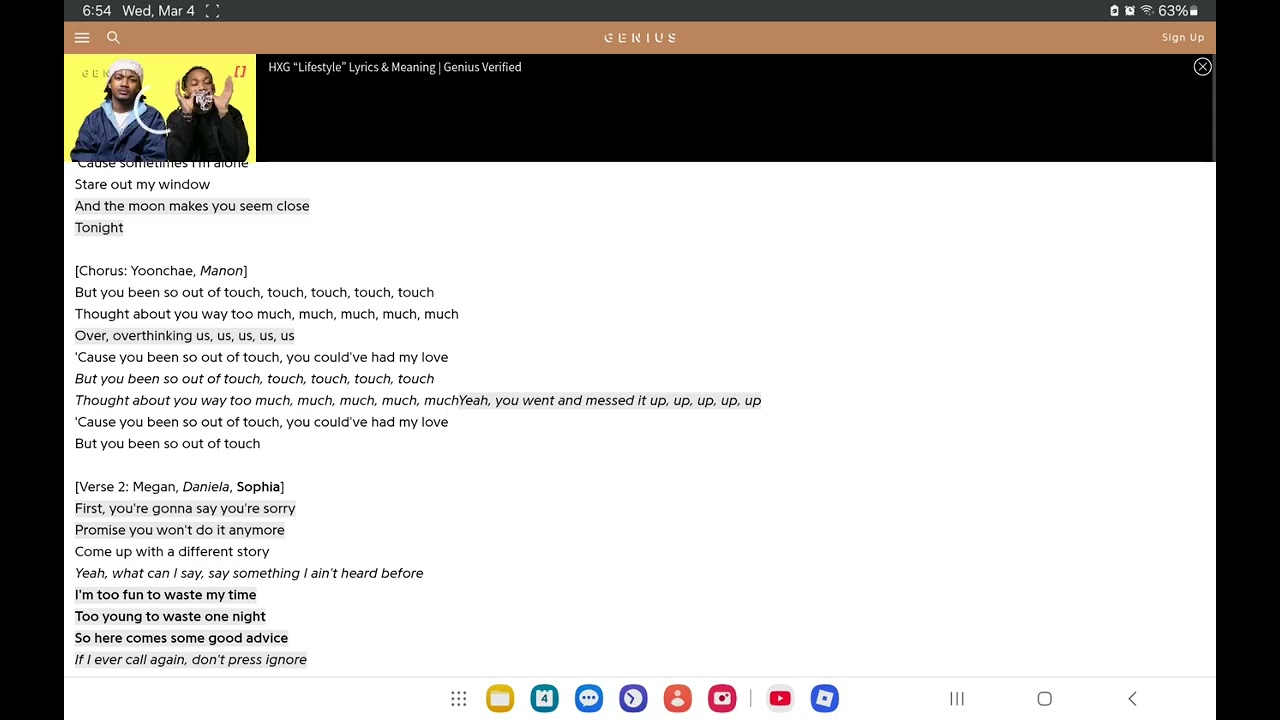This screenshot has height=720, width=1280.
Task: Click the final chorus line "But you been so out of touch"
Action: (x=167, y=444)
